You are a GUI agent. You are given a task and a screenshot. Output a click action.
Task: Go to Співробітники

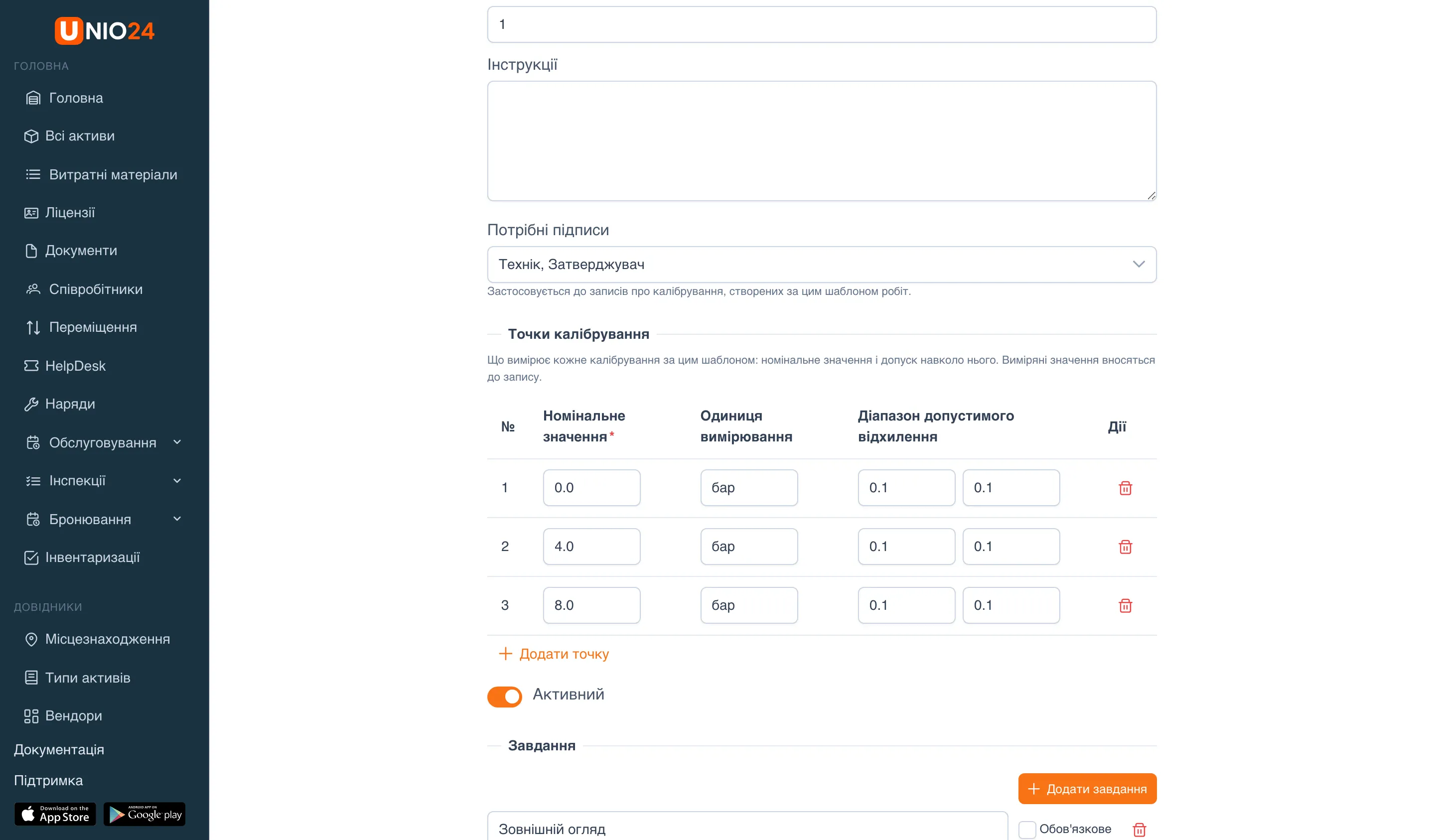tap(84, 289)
